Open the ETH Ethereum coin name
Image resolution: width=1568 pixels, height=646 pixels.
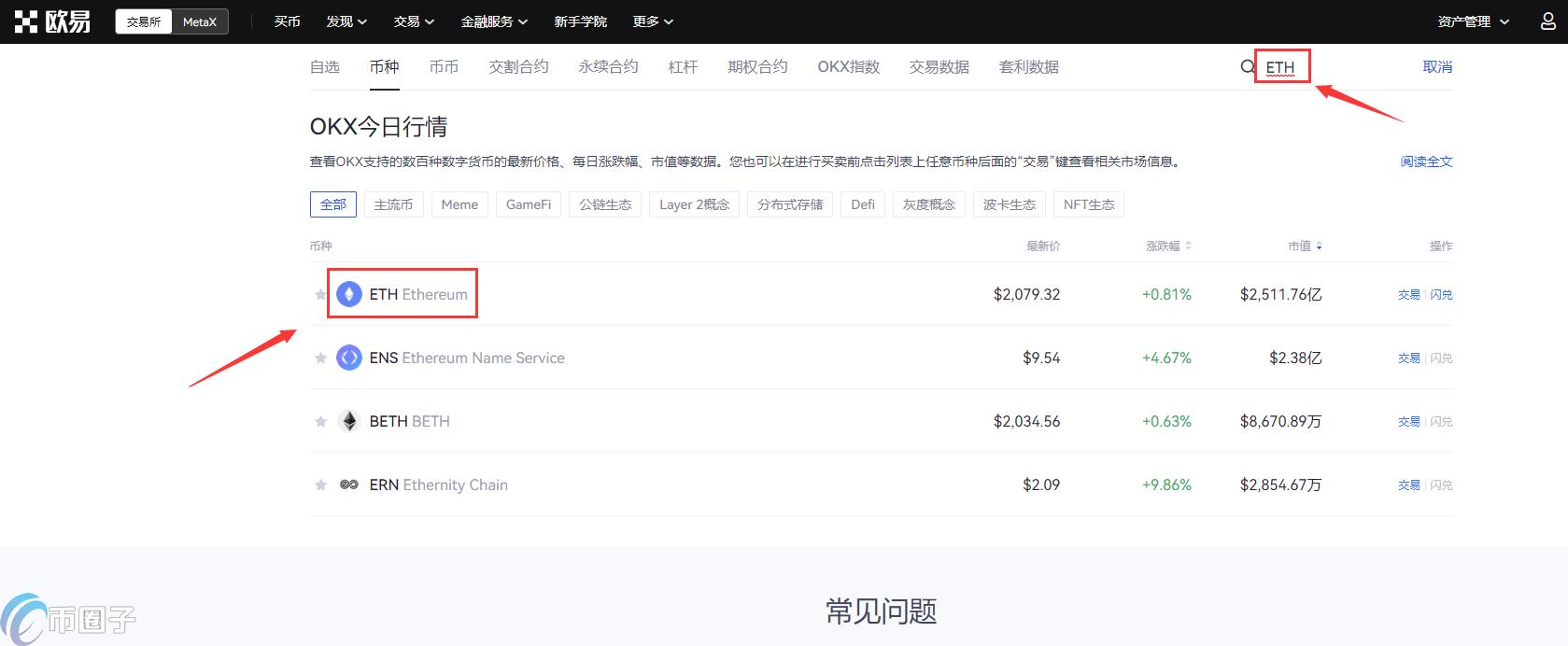coord(418,295)
